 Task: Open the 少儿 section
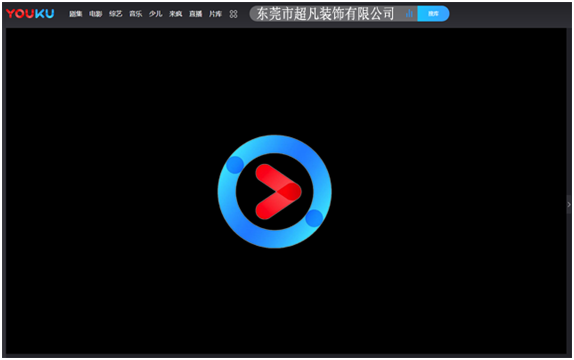pos(156,14)
